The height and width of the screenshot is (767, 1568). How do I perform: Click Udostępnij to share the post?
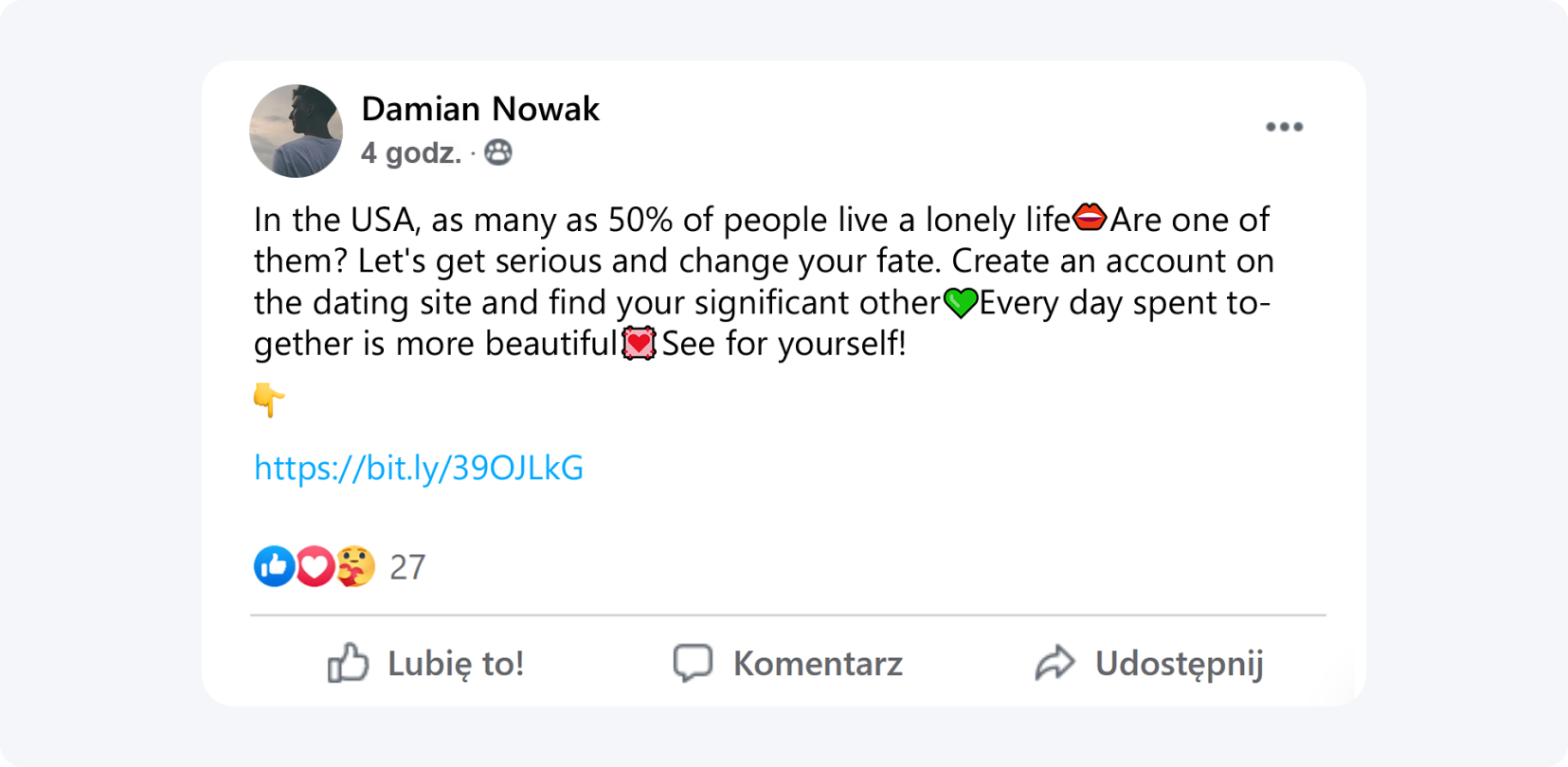pyautogui.click(x=1180, y=663)
